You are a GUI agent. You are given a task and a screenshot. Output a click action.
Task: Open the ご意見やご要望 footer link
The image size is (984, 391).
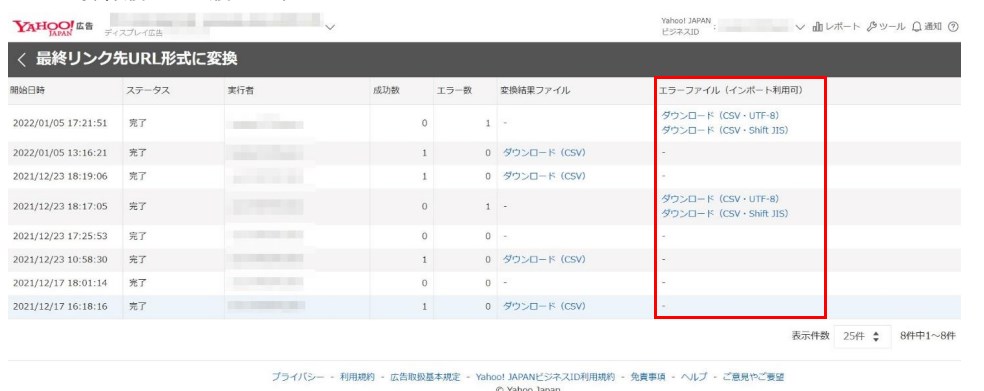point(753,377)
